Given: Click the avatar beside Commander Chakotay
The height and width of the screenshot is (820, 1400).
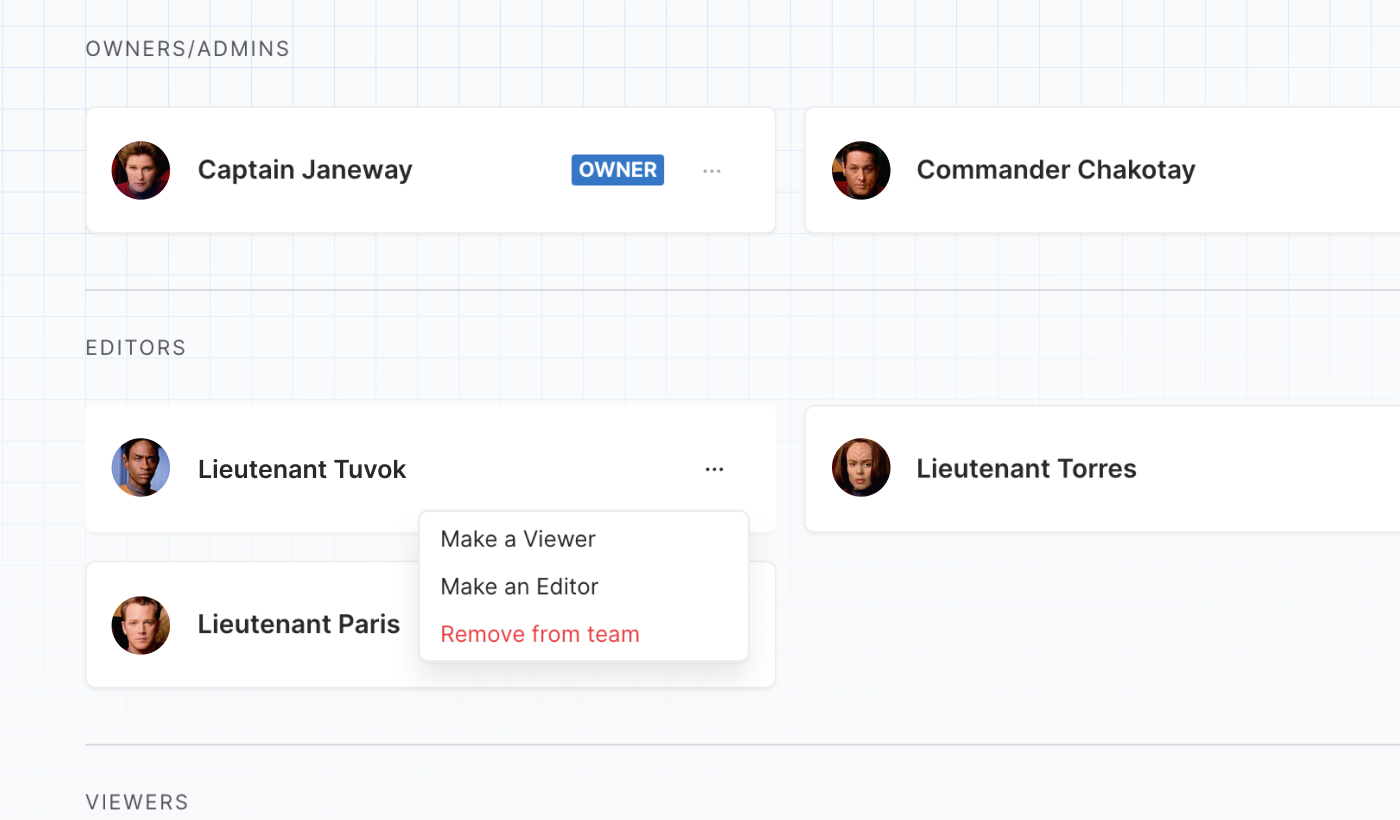Looking at the screenshot, I should 861,170.
